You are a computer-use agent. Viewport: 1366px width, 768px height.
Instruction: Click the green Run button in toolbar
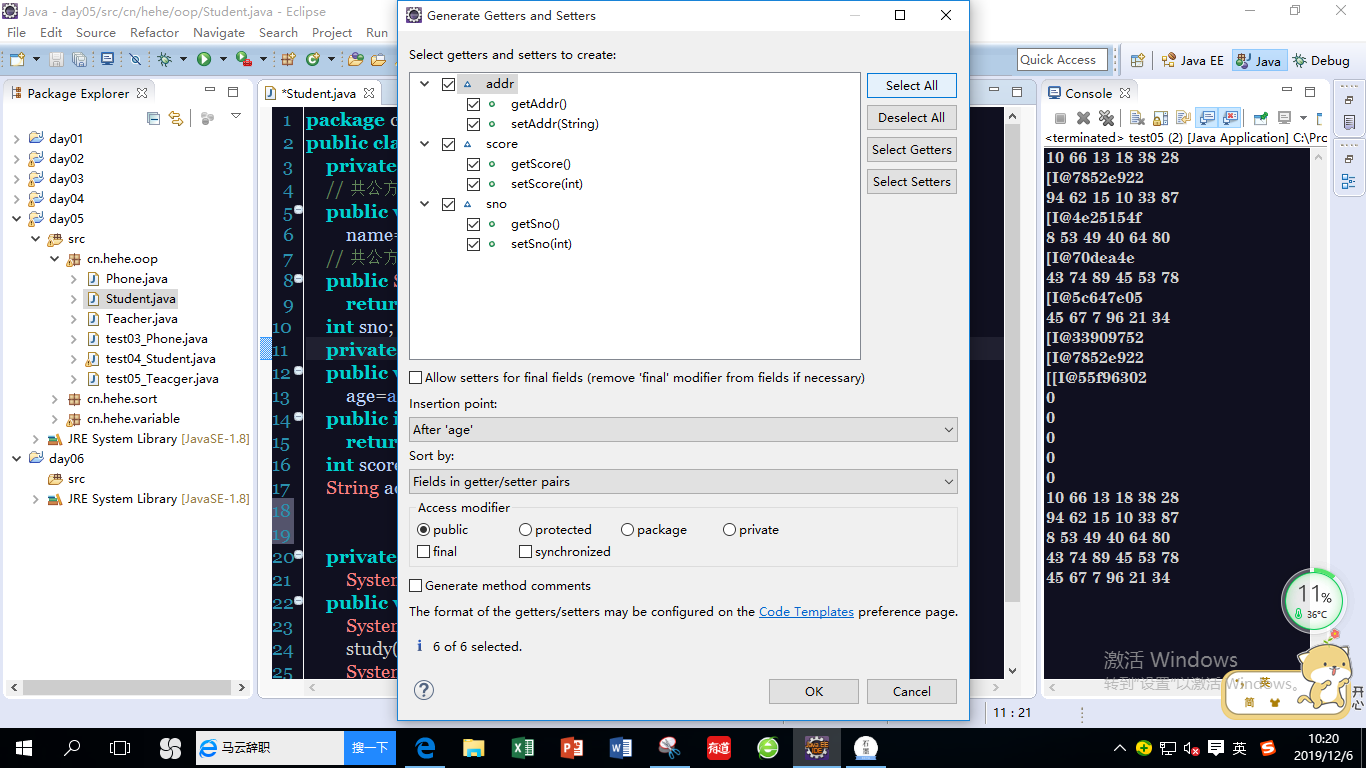pyautogui.click(x=204, y=60)
